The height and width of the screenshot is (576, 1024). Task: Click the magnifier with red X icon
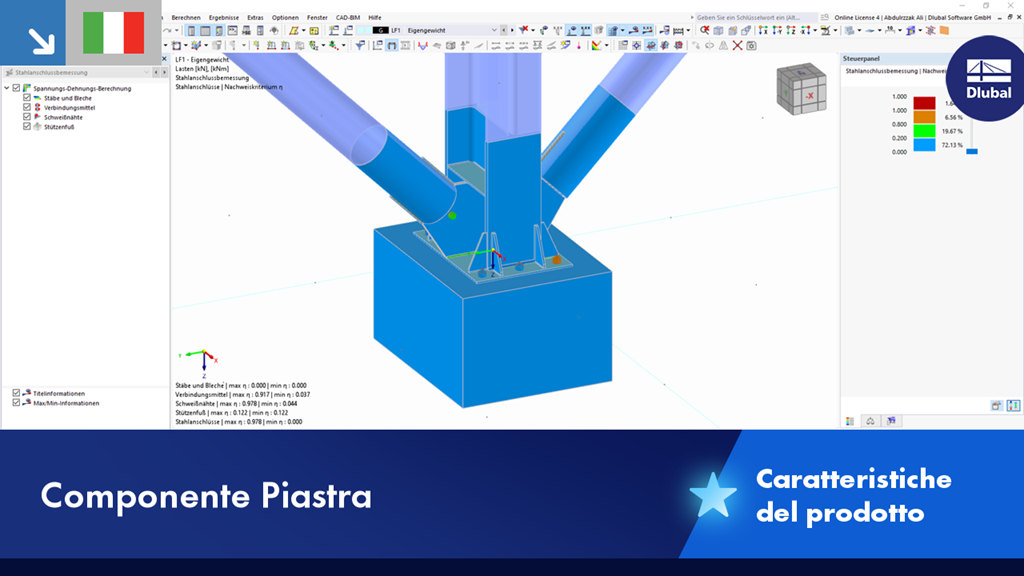coord(705,30)
